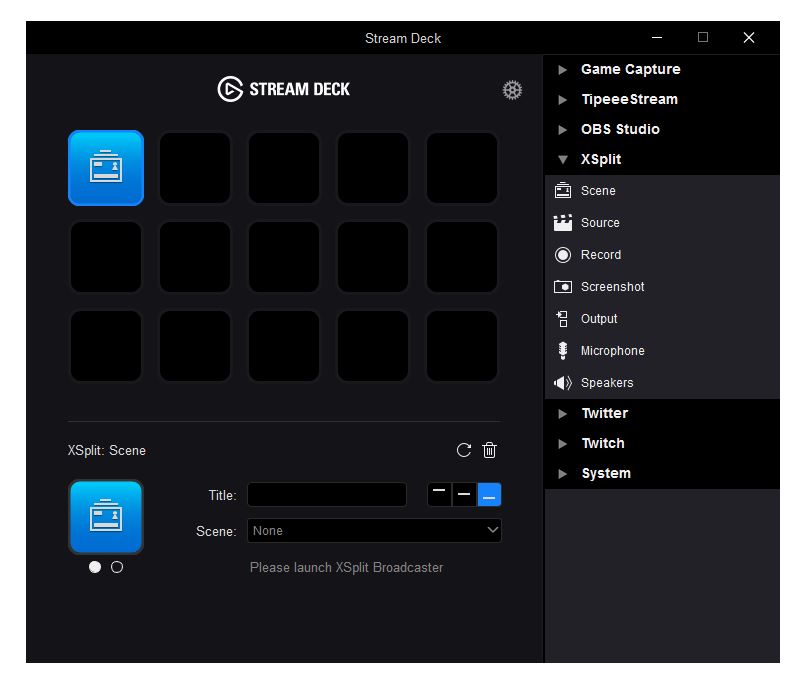Image resolution: width=802 pixels, height=690 pixels.
Task: Click the XSplit Output icon
Action: coord(563,319)
